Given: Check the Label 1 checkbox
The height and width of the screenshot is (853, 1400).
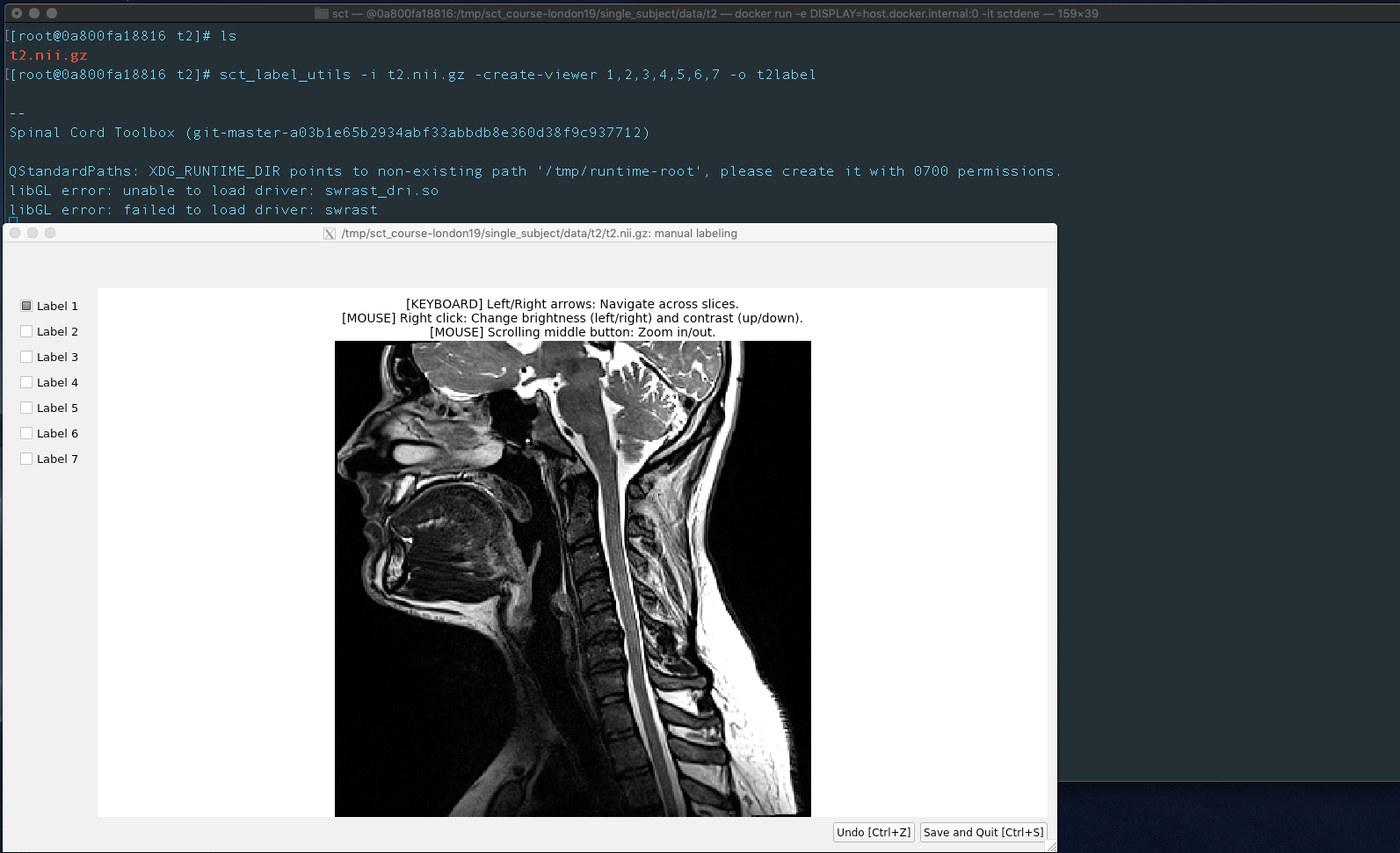Looking at the screenshot, I should tap(26, 306).
